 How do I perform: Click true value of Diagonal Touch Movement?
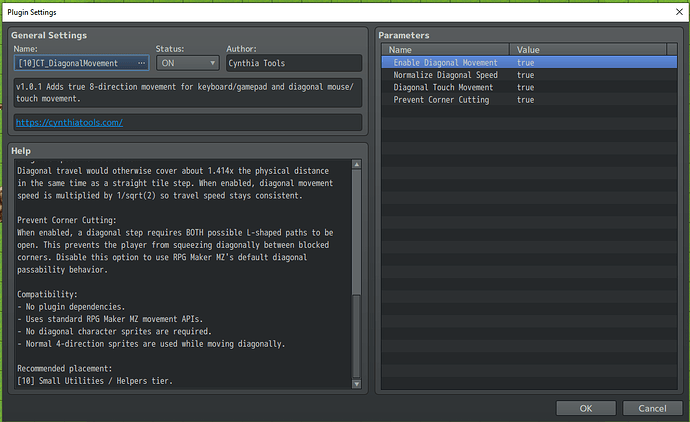[x=525, y=88]
